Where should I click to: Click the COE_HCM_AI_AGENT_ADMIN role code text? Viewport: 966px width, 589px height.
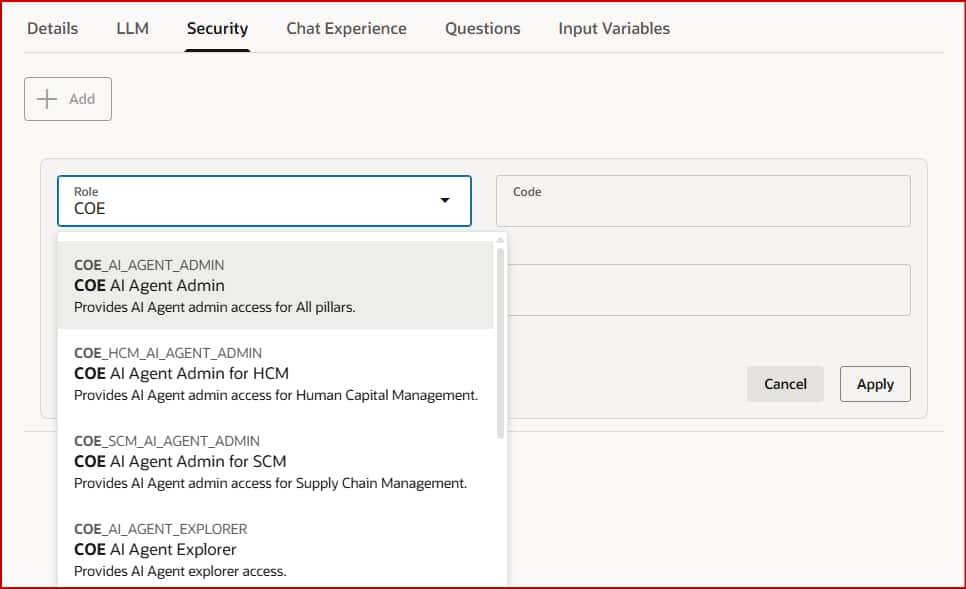click(x=168, y=353)
